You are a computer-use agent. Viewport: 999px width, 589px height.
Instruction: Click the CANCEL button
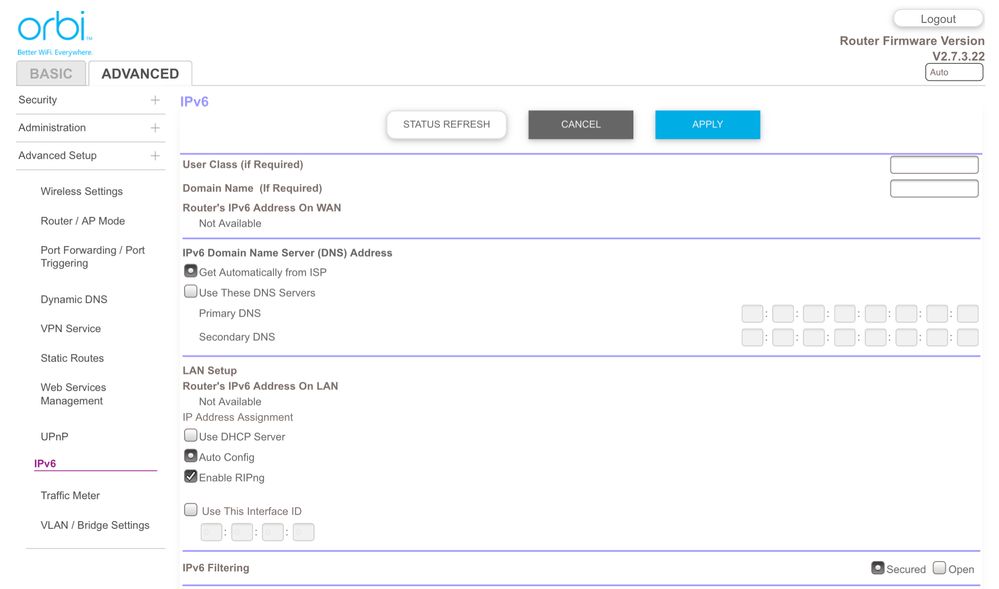(x=580, y=125)
